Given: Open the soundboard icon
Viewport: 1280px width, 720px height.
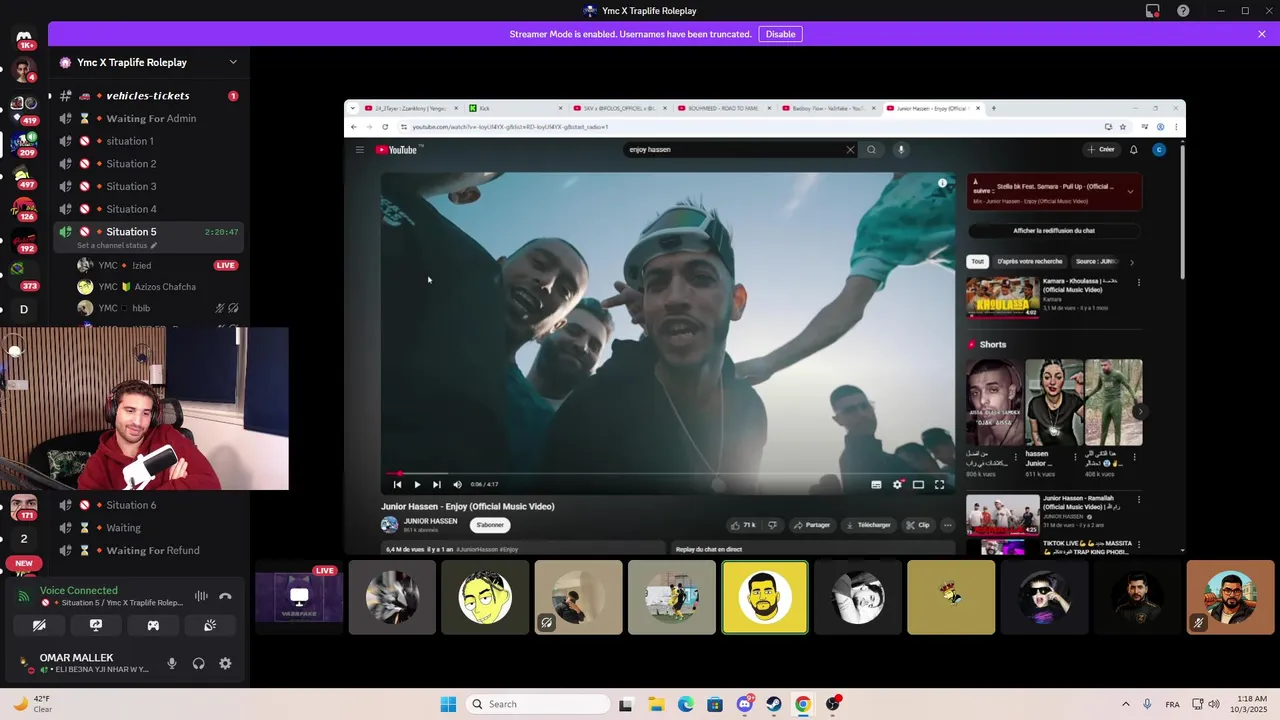Looking at the screenshot, I should coord(210,625).
